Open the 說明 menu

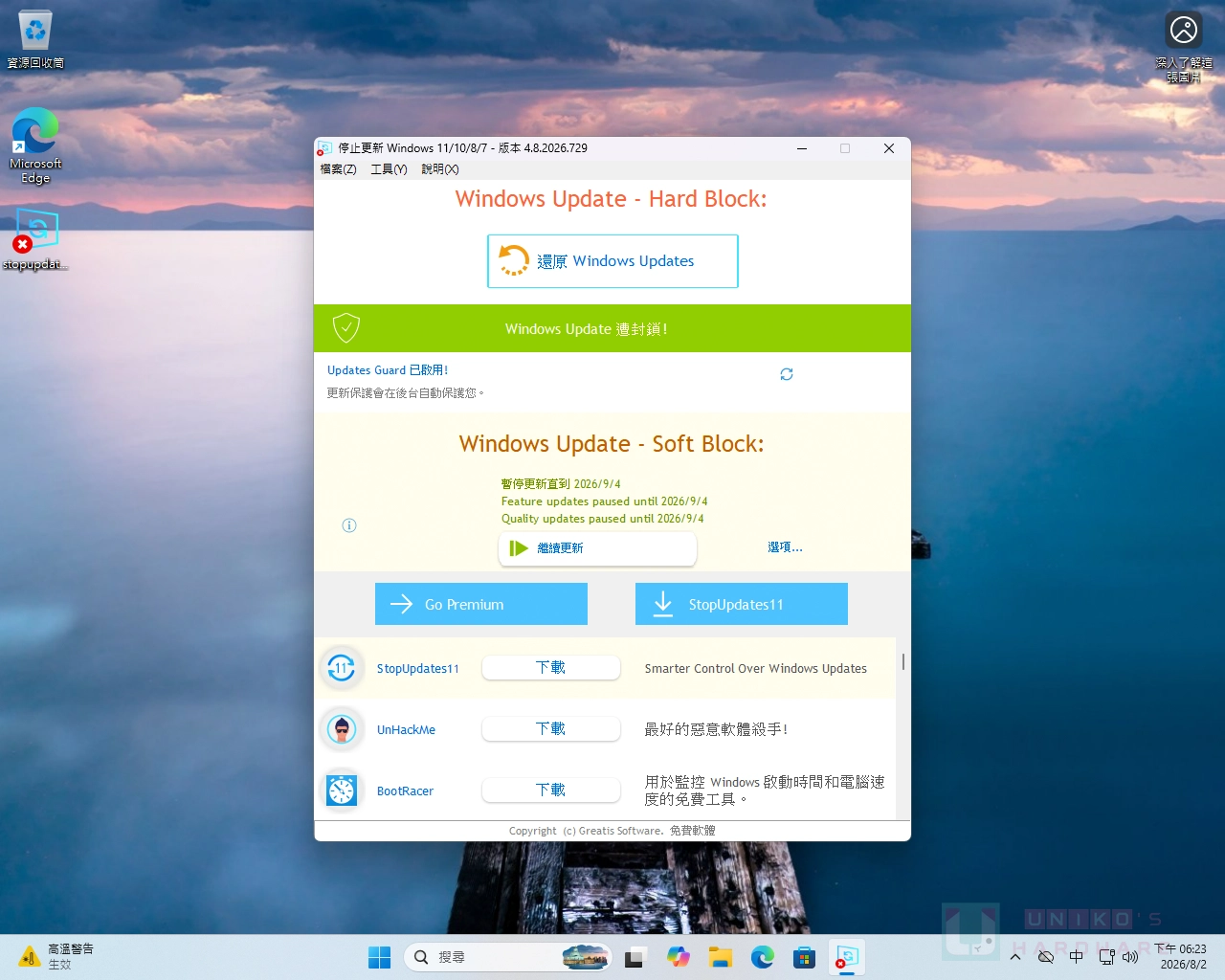click(x=440, y=169)
